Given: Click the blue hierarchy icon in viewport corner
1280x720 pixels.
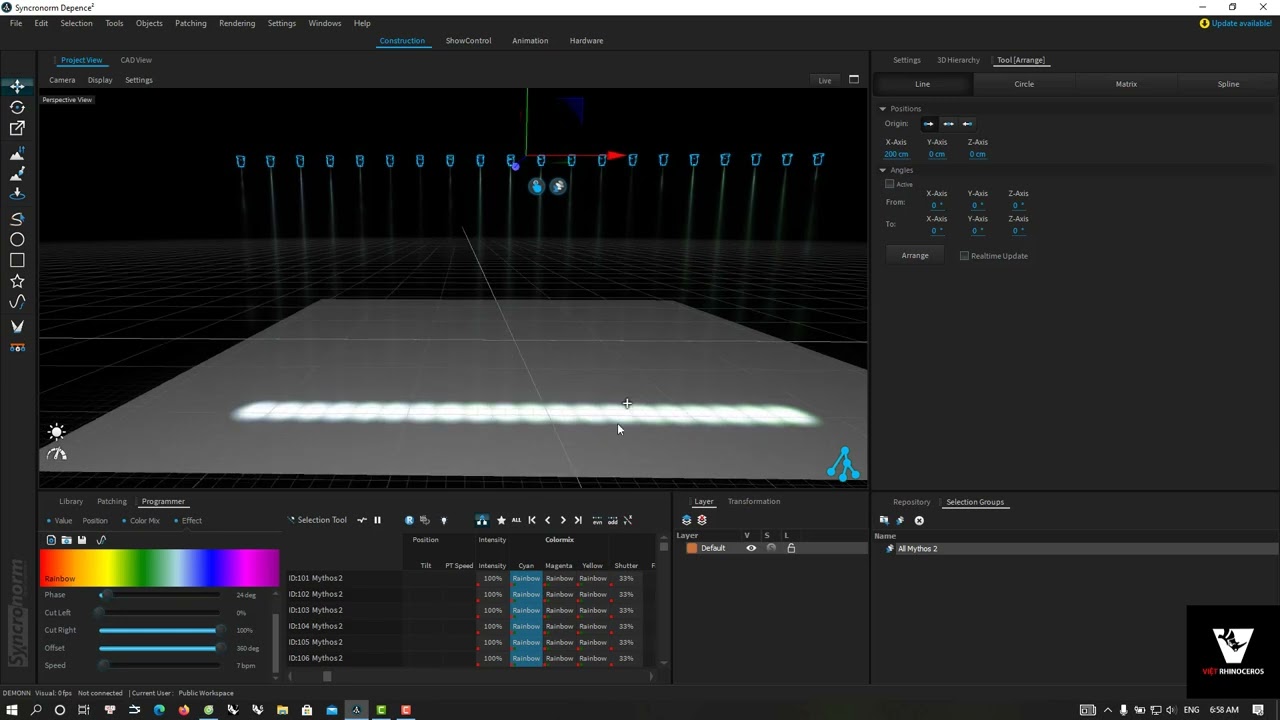Looking at the screenshot, I should [843, 464].
